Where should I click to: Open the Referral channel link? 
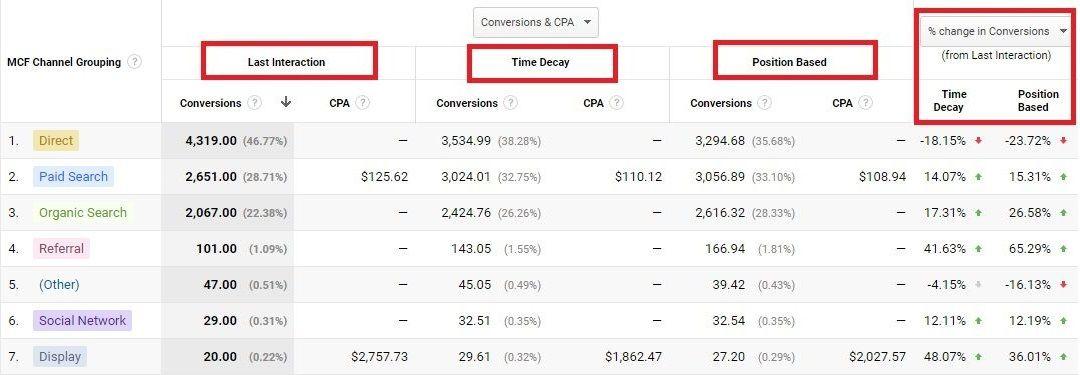pyautogui.click(x=61, y=248)
